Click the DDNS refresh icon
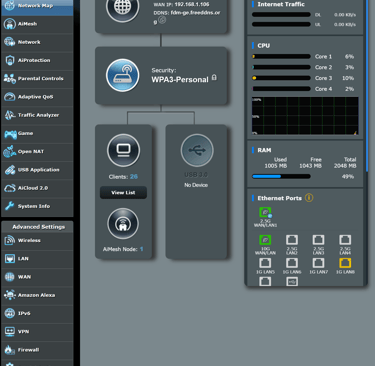The image size is (375, 366). tap(162, 20)
